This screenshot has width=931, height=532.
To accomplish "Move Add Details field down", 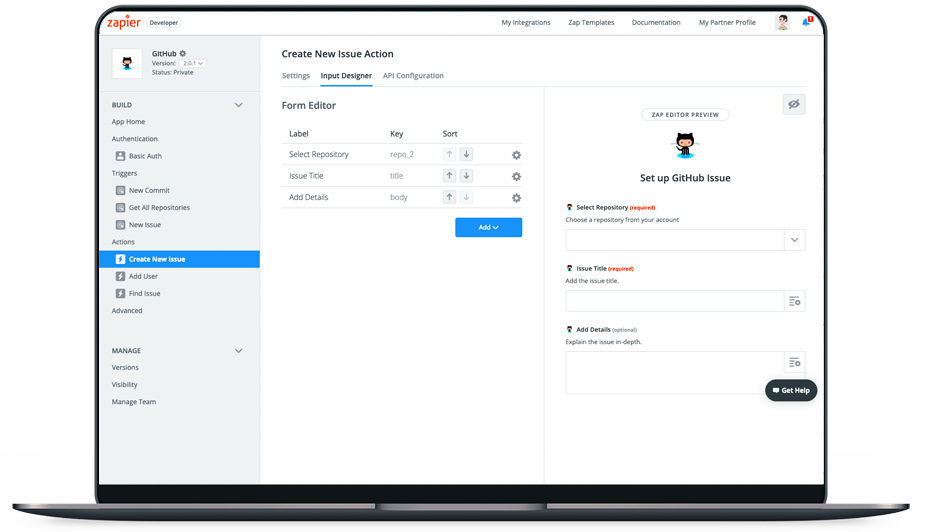I will [467, 197].
